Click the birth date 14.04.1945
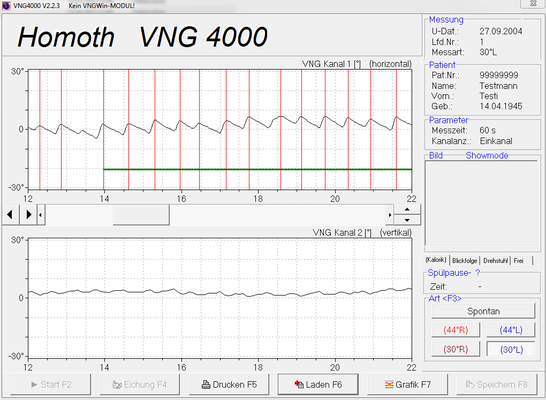The image size is (546, 400). [501, 106]
